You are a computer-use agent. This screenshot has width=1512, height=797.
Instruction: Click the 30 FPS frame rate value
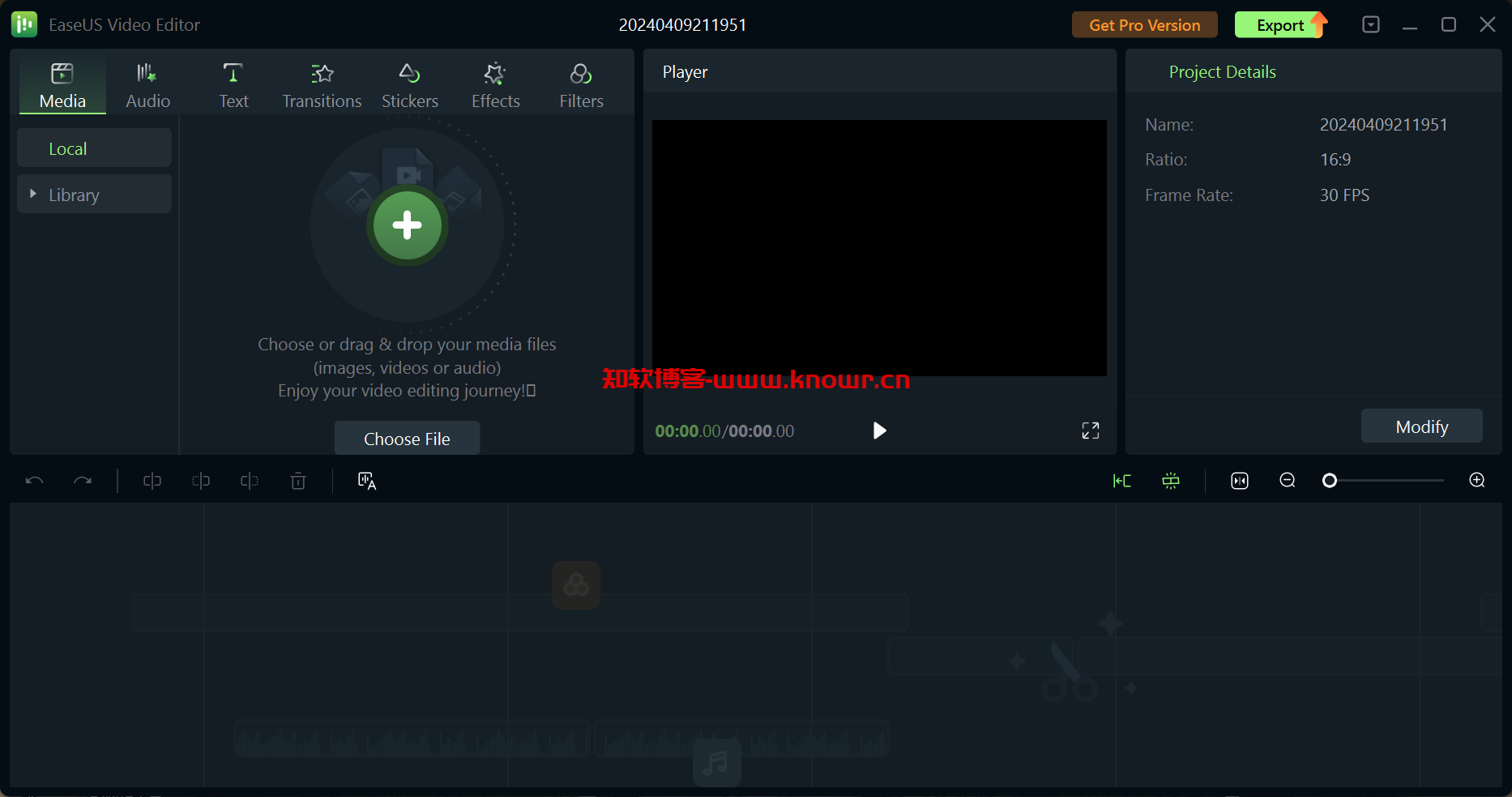click(1344, 195)
